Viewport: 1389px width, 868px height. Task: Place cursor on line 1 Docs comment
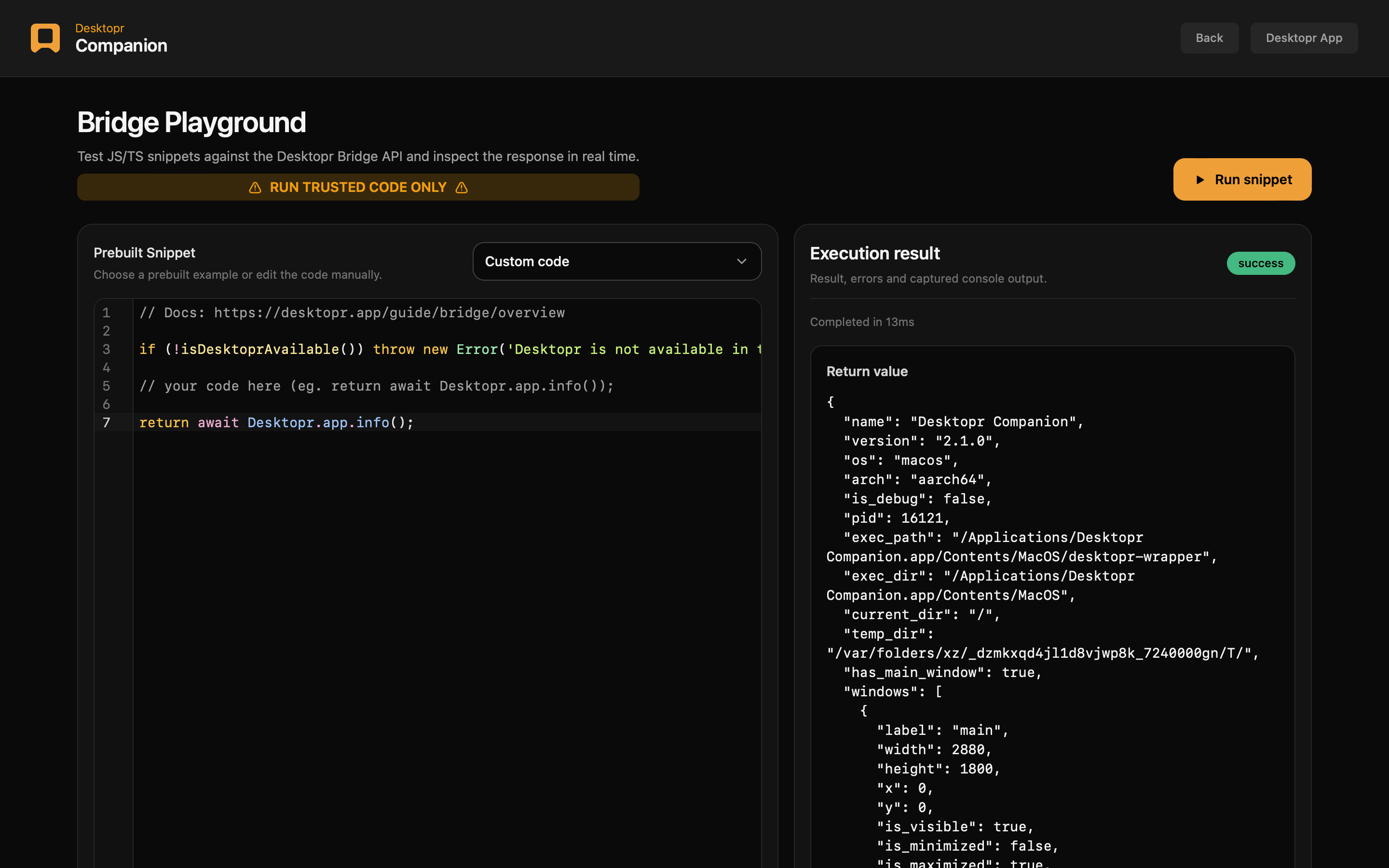352,313
